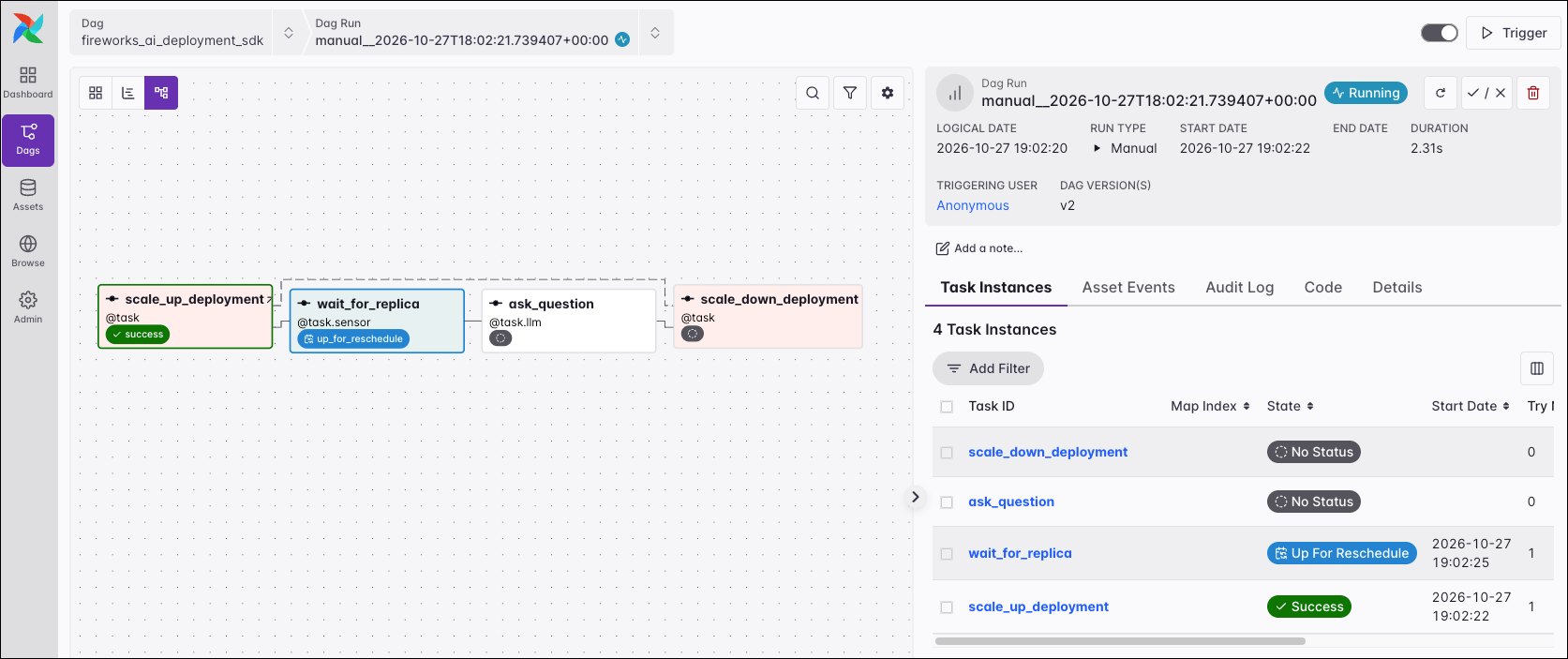Check the scale_down_deployment row checkbox
The width and height of the screenshot is (1568, 659).
tap(947, 453)
